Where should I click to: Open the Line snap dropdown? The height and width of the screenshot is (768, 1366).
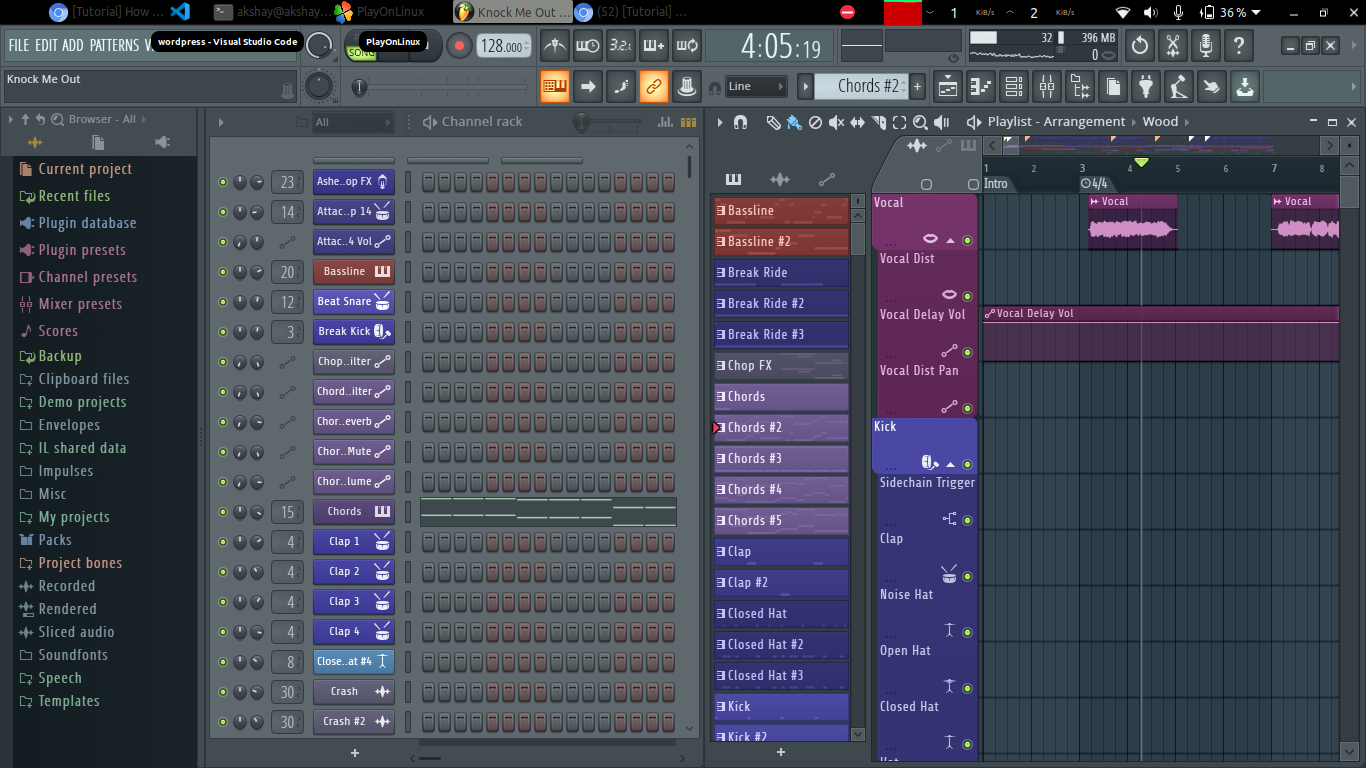[x=757, y=87]
